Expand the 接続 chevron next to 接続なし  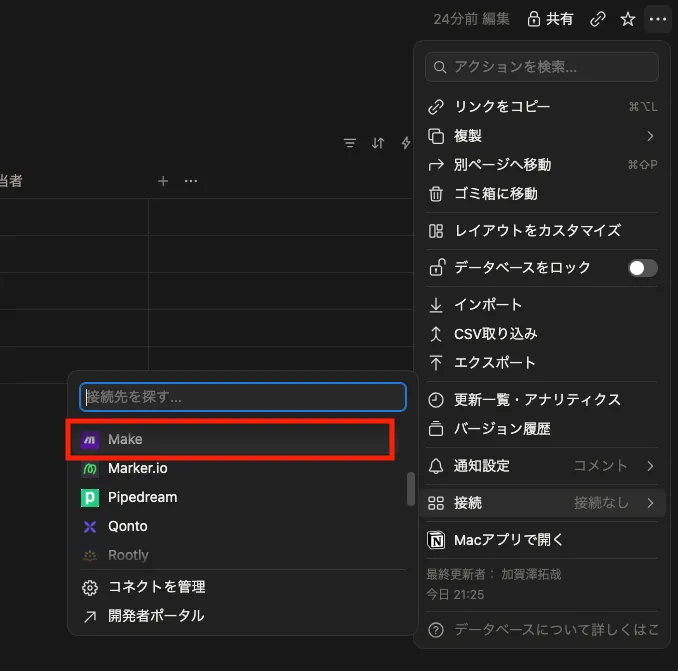click(x=650, y=503)
